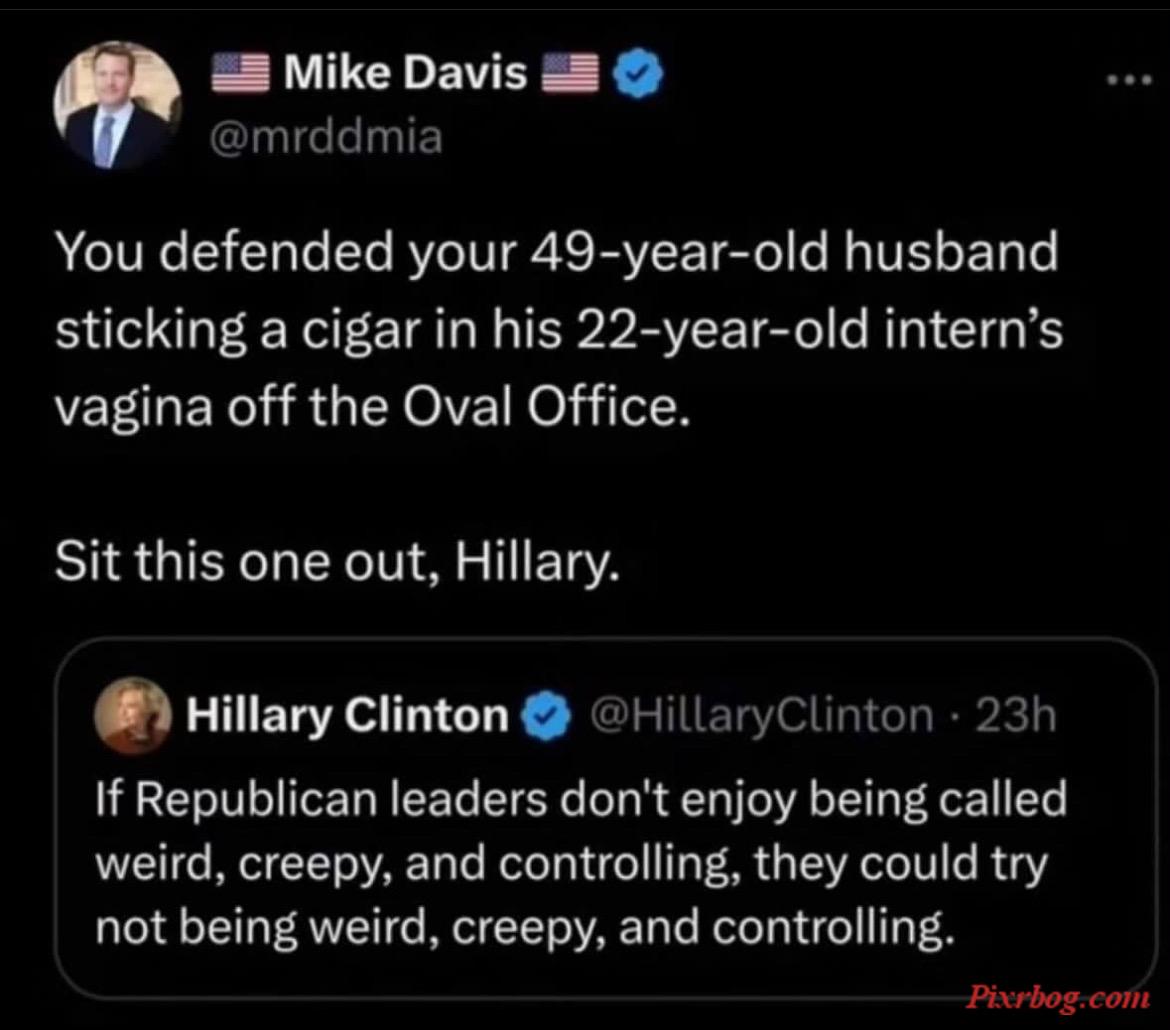Click quoted text line starting 'If Republican leaders'
The width and height of the screenshot is (1170, 1030).
coord(581,799)
